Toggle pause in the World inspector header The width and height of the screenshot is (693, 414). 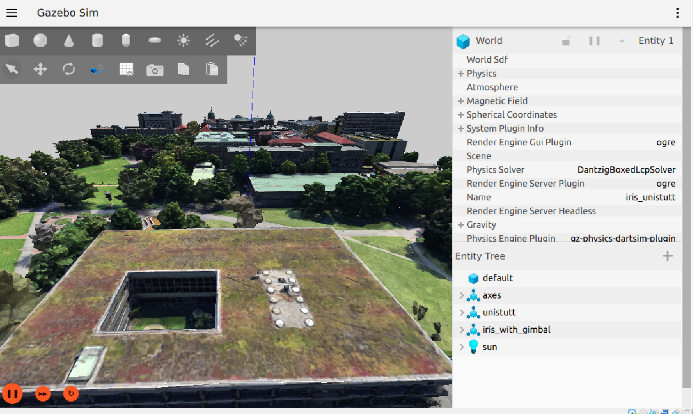pyautogui.click(x=594, y=41)
